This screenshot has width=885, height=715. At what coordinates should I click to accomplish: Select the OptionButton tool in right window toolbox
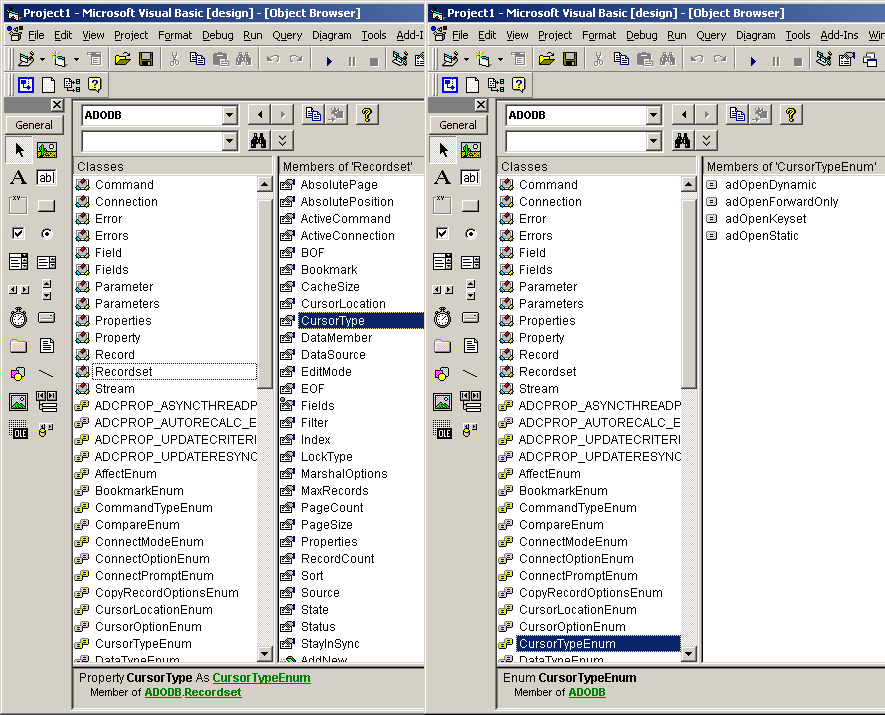pyautogui.click(x=471, y=234)
